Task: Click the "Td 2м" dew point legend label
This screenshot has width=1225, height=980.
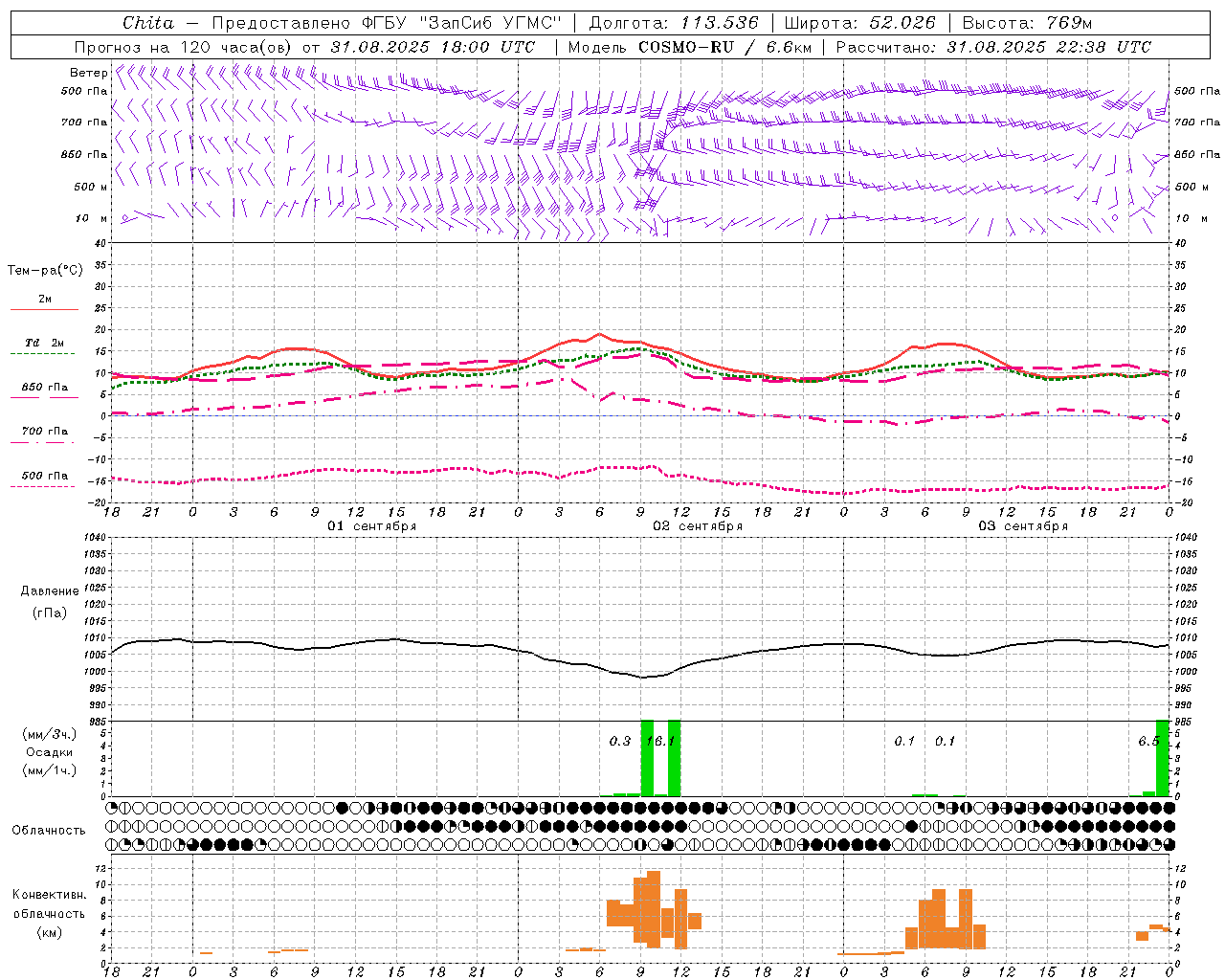Action: click(45, 343)
